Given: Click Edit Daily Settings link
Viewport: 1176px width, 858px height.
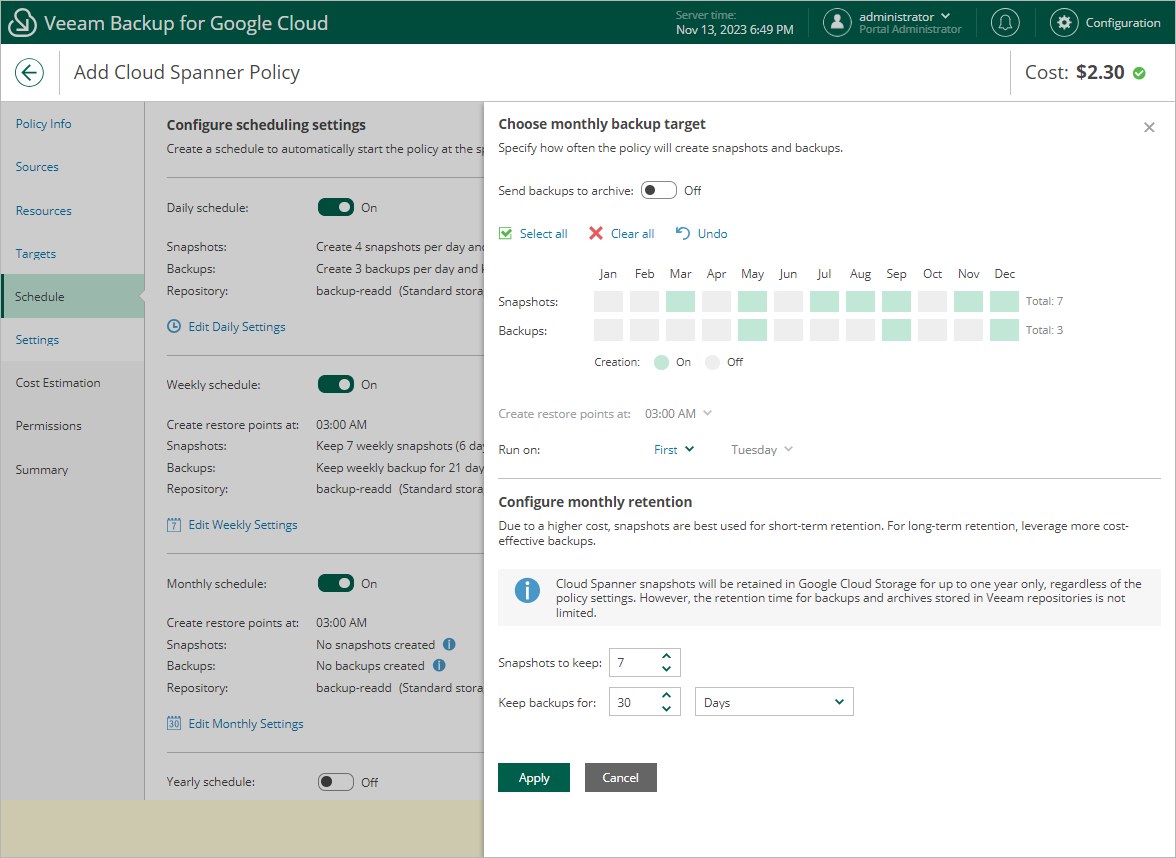Looking at the screenshot, I should 236,326.
